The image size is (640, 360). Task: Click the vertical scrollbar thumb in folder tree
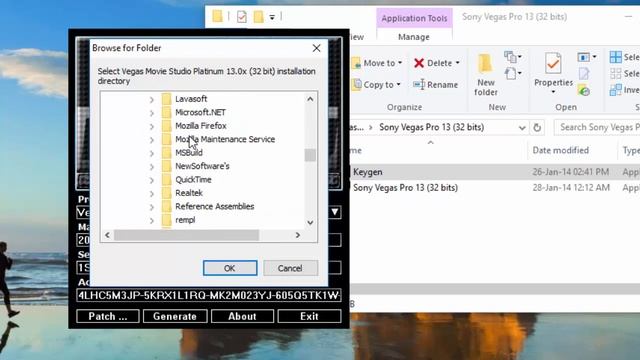click(x=310, y=155)
